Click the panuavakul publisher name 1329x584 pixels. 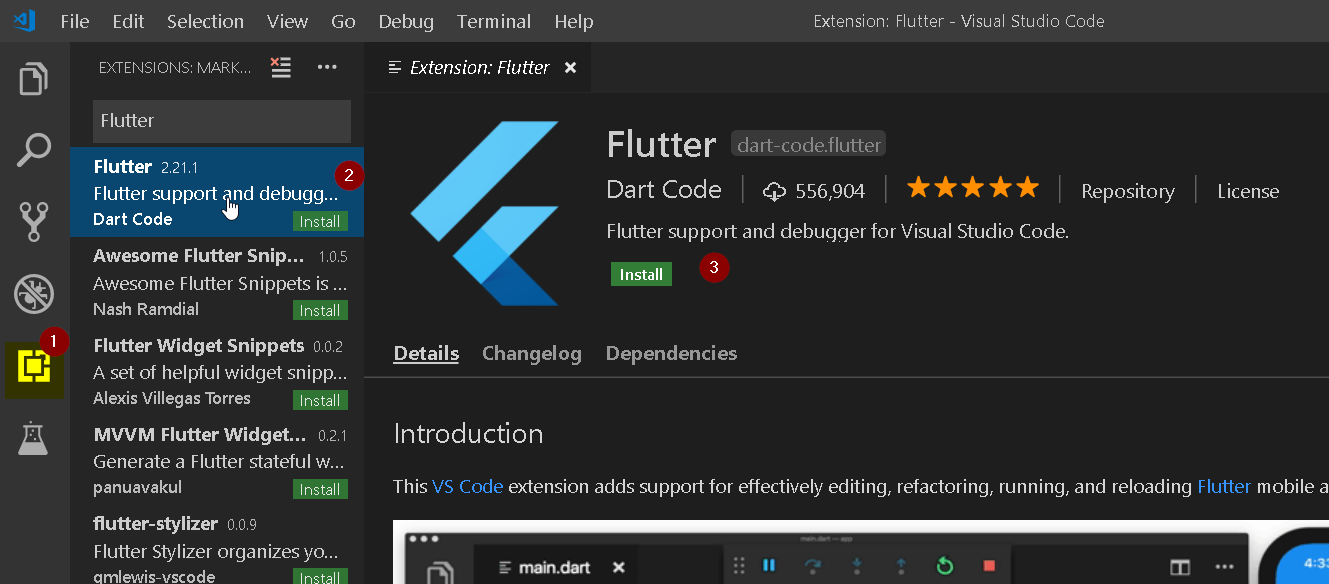138,487
